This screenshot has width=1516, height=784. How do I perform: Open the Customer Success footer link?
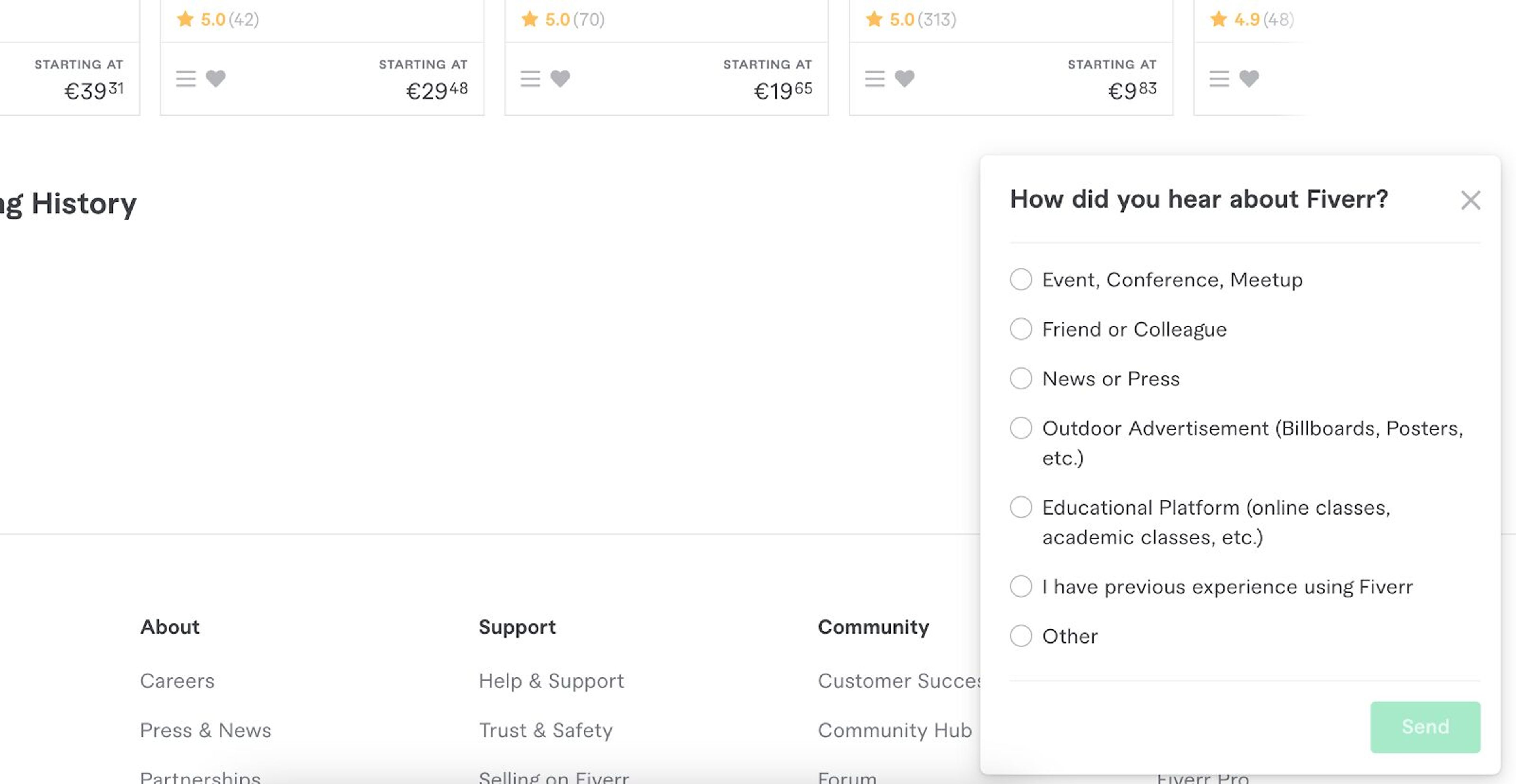[x=899, y=681]
